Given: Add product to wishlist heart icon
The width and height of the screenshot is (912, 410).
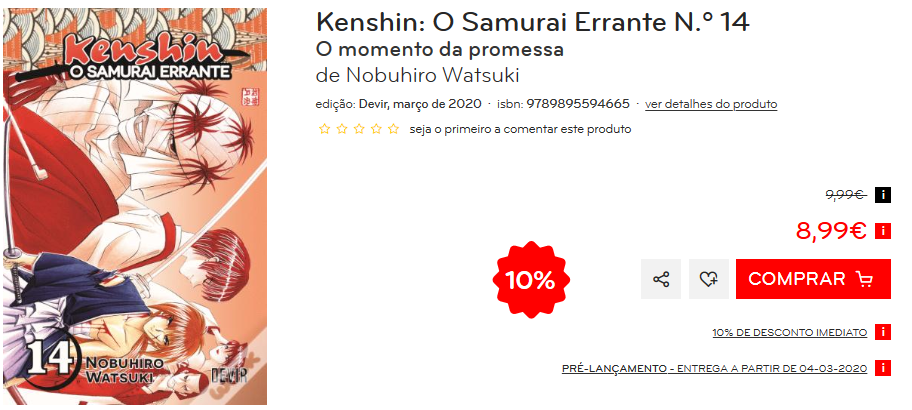Looking at the screenshot, I should click(708, 279).
